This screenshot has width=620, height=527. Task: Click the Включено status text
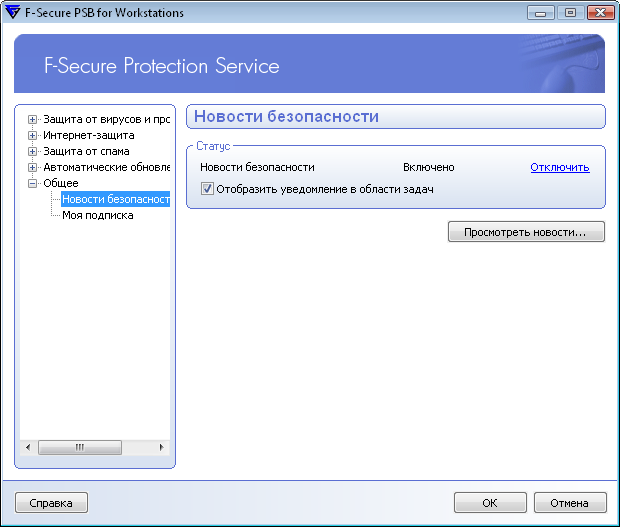[x=429, y=167]
